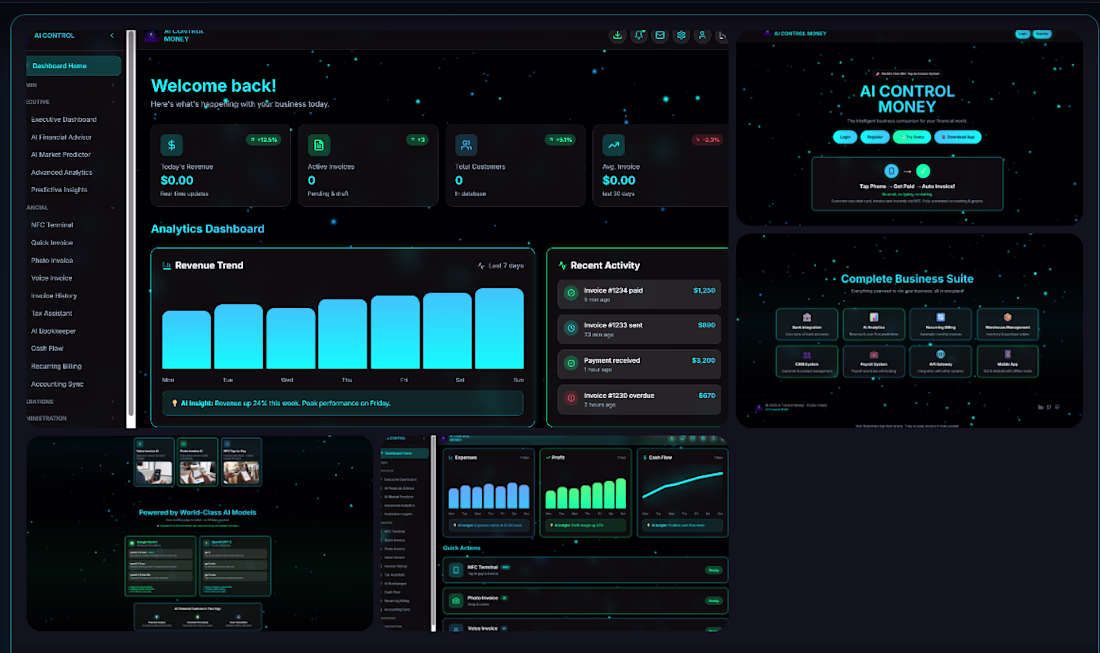Click the Register button under the AI Control Money title
Image resolution: width=1100 pixels, height=653 pixels.
875,137
